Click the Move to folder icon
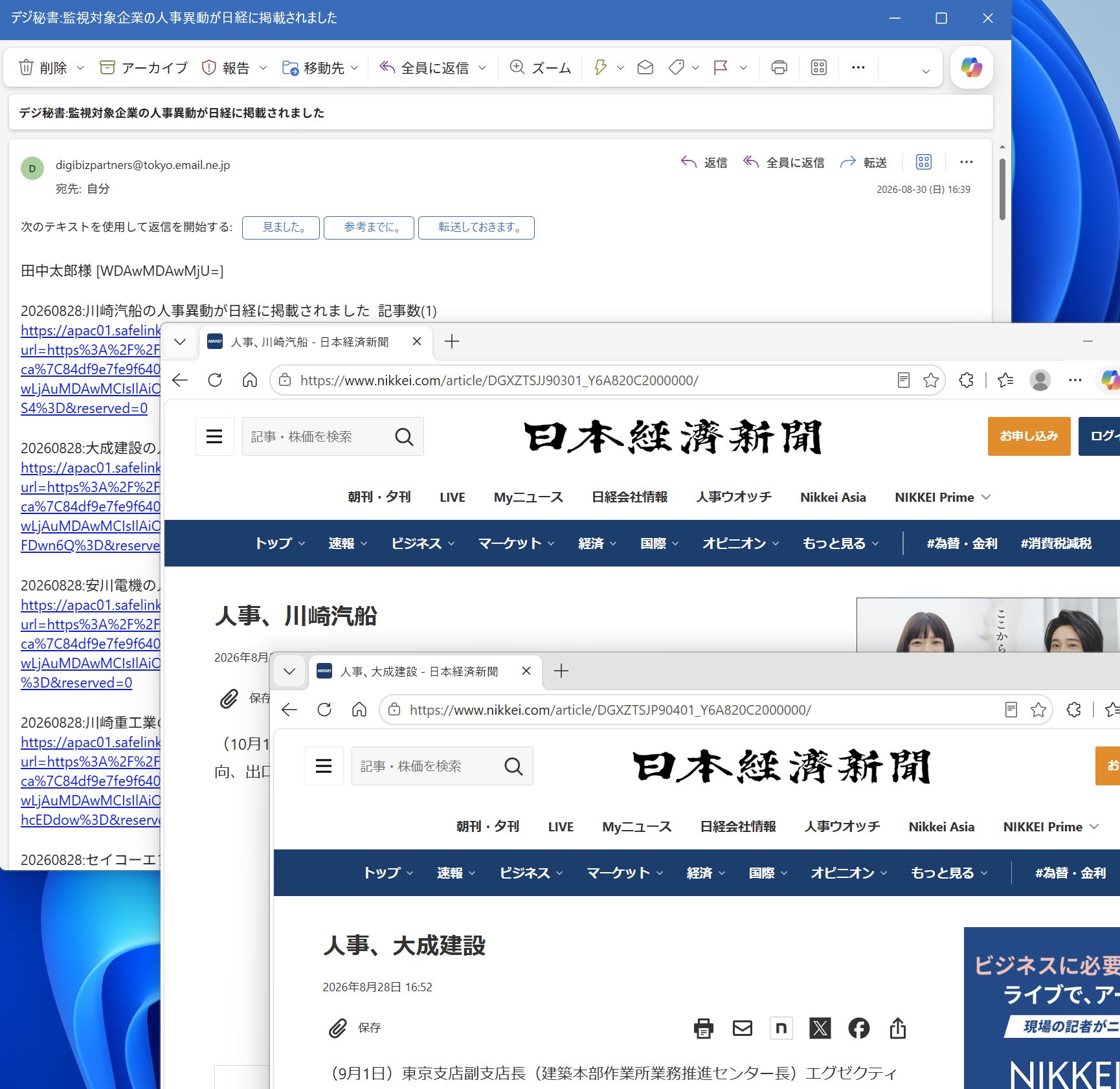Image resolution: width=1120 pixels, height=1089 pixels. tap(290, 67)
